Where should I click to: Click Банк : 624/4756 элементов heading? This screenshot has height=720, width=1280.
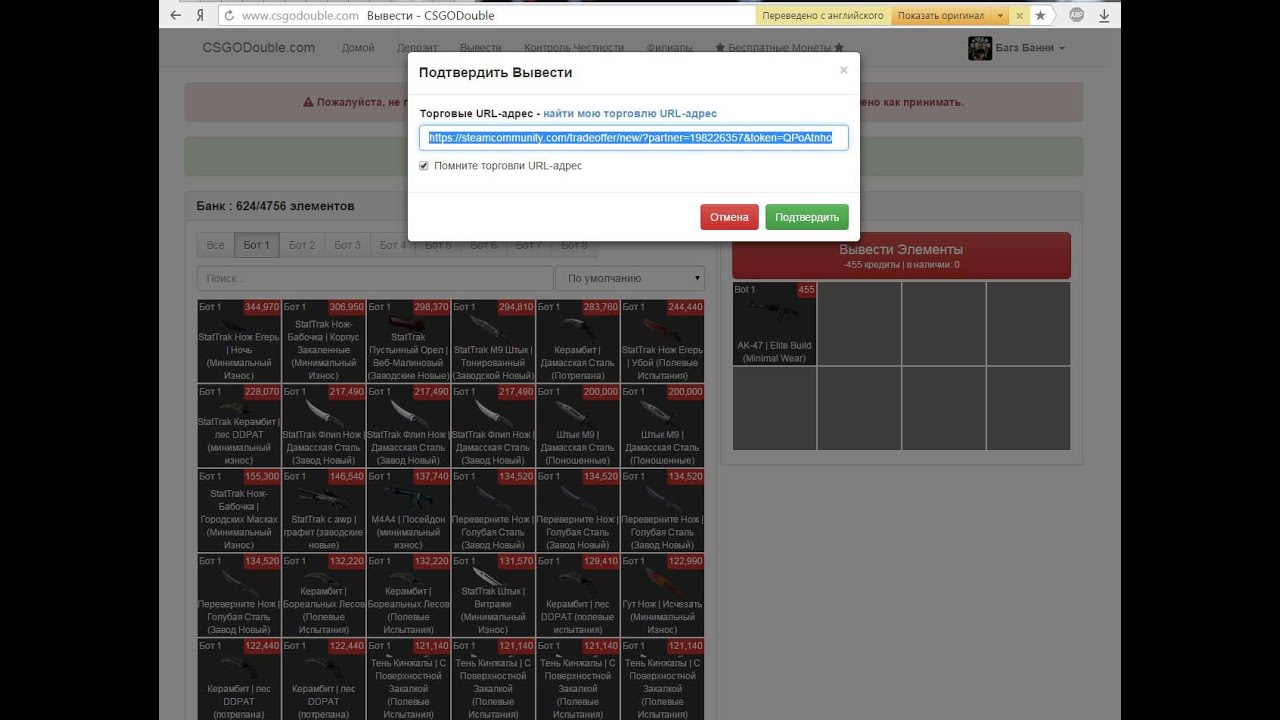(275, 206)
